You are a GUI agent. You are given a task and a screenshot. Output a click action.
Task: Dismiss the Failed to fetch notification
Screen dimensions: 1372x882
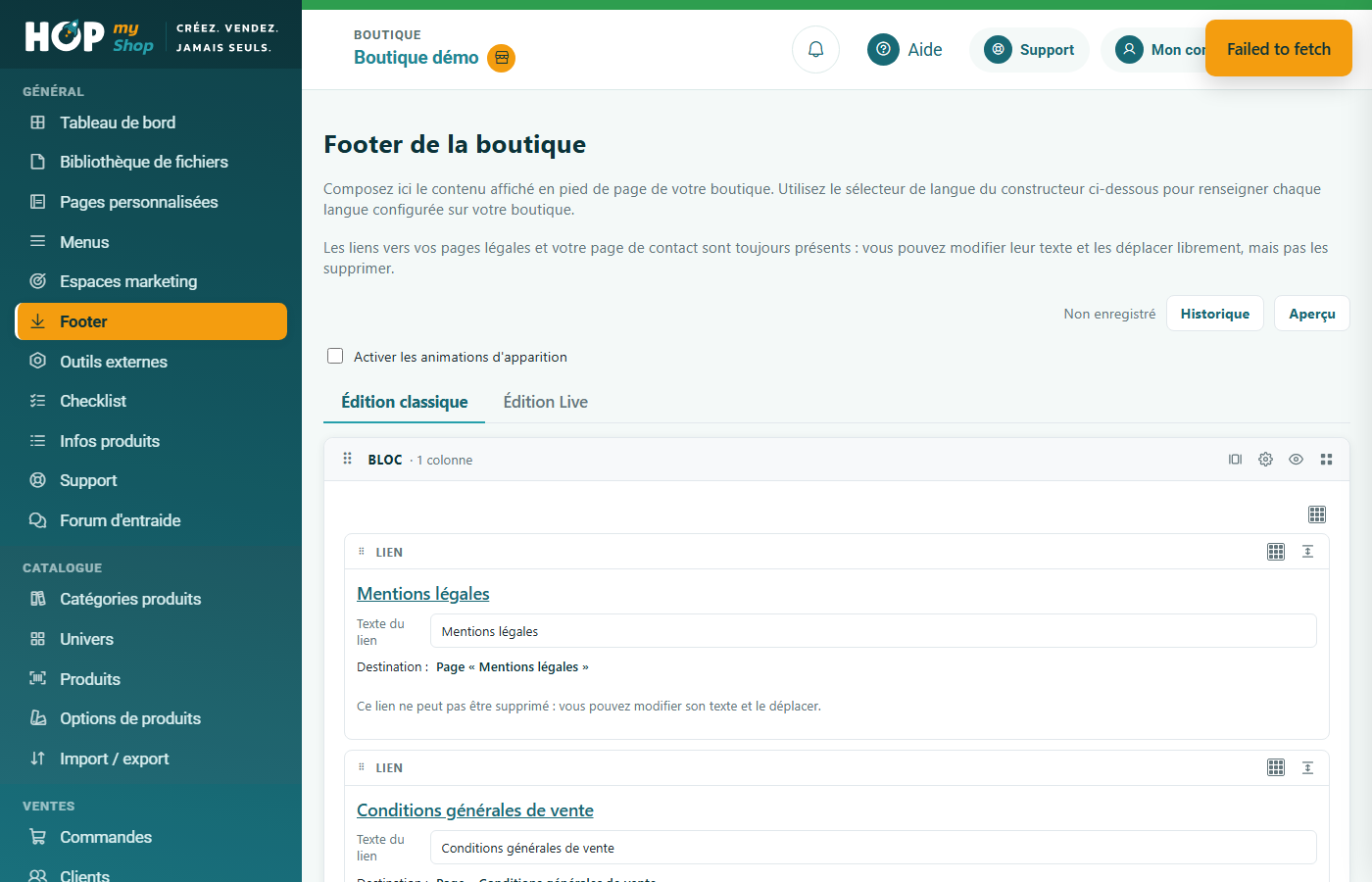tap(1279, 49)
